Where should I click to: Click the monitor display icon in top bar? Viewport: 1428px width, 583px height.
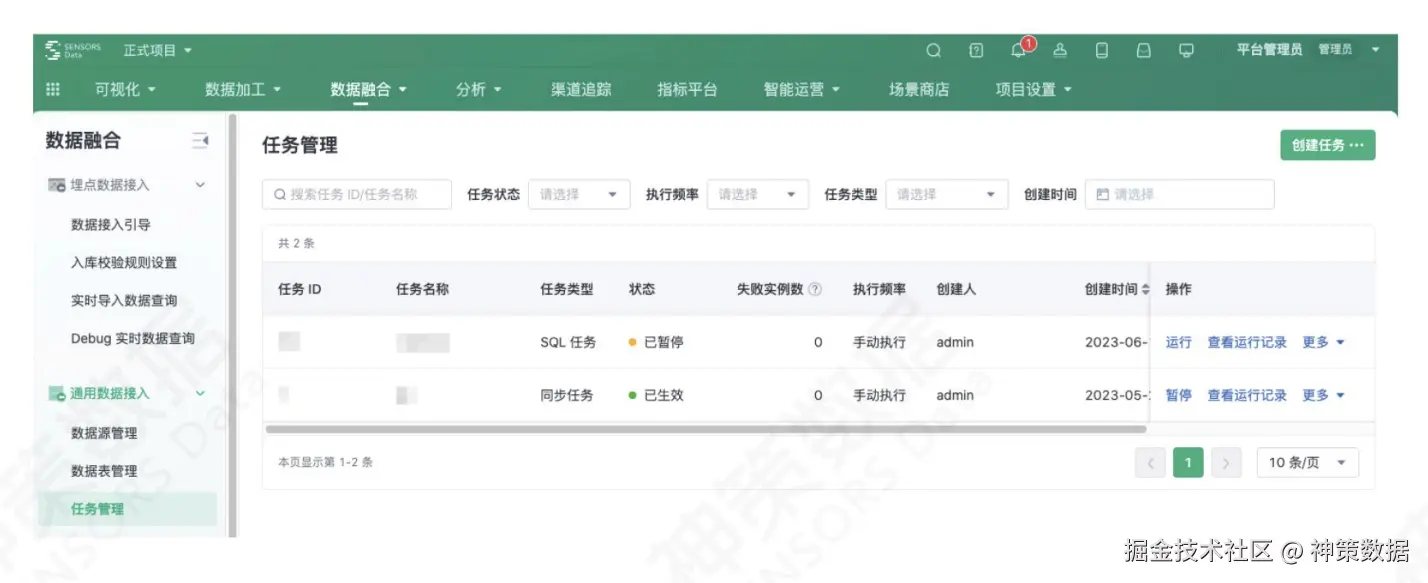pyautogui.click(x=1186, y=50)
